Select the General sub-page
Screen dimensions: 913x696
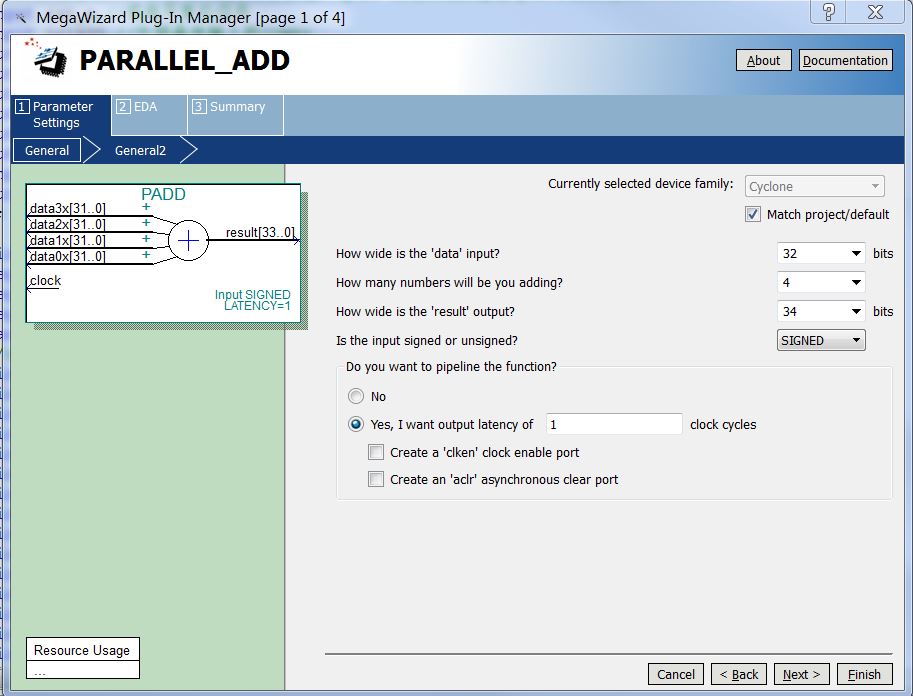(x=47, y=150)
